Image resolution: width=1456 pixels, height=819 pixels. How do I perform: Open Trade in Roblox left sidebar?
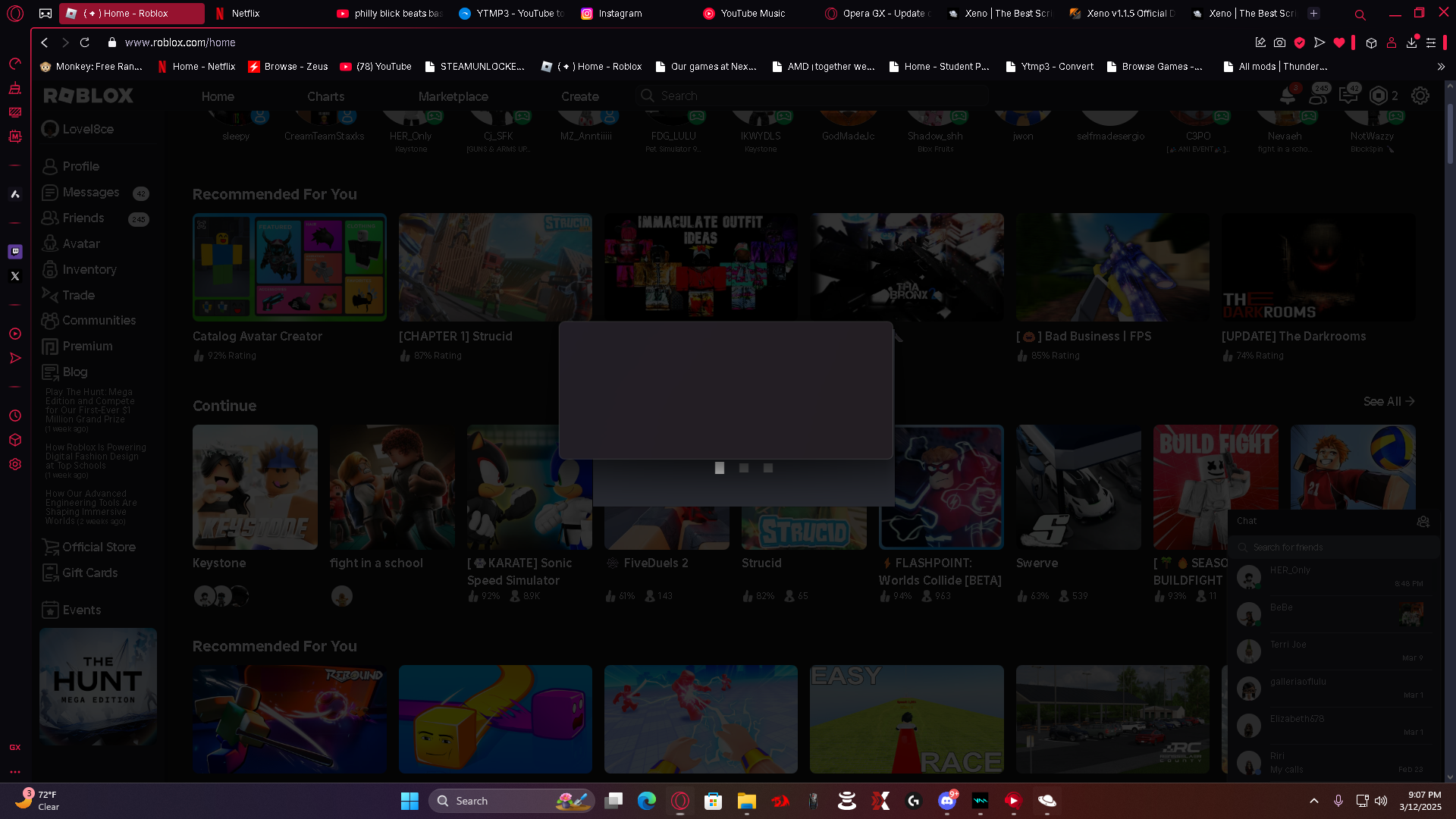coord(68,295)
